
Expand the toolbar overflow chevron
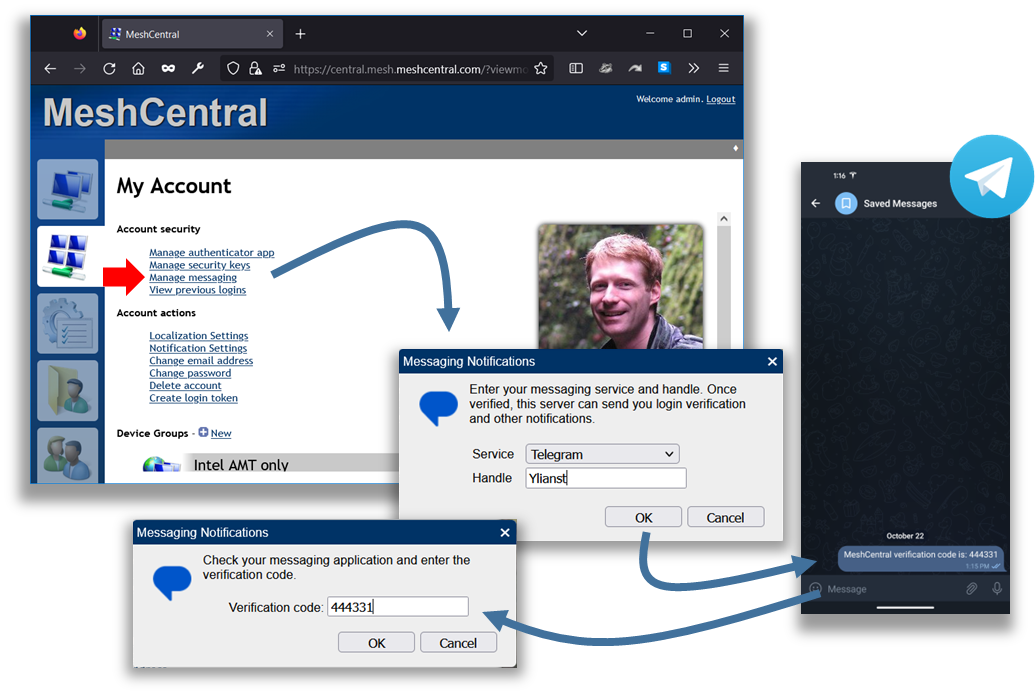(x=692, y=68)
